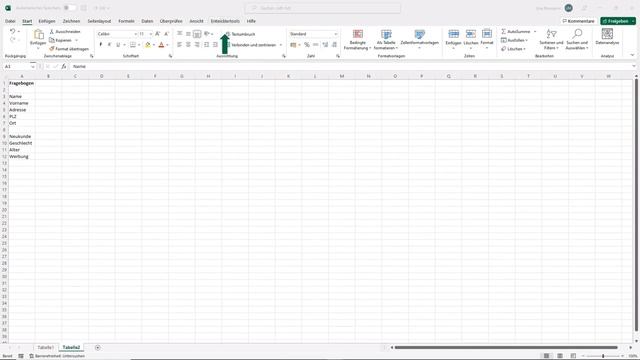Align text right
The image size is (640, 360).
[x=197, y=44]
